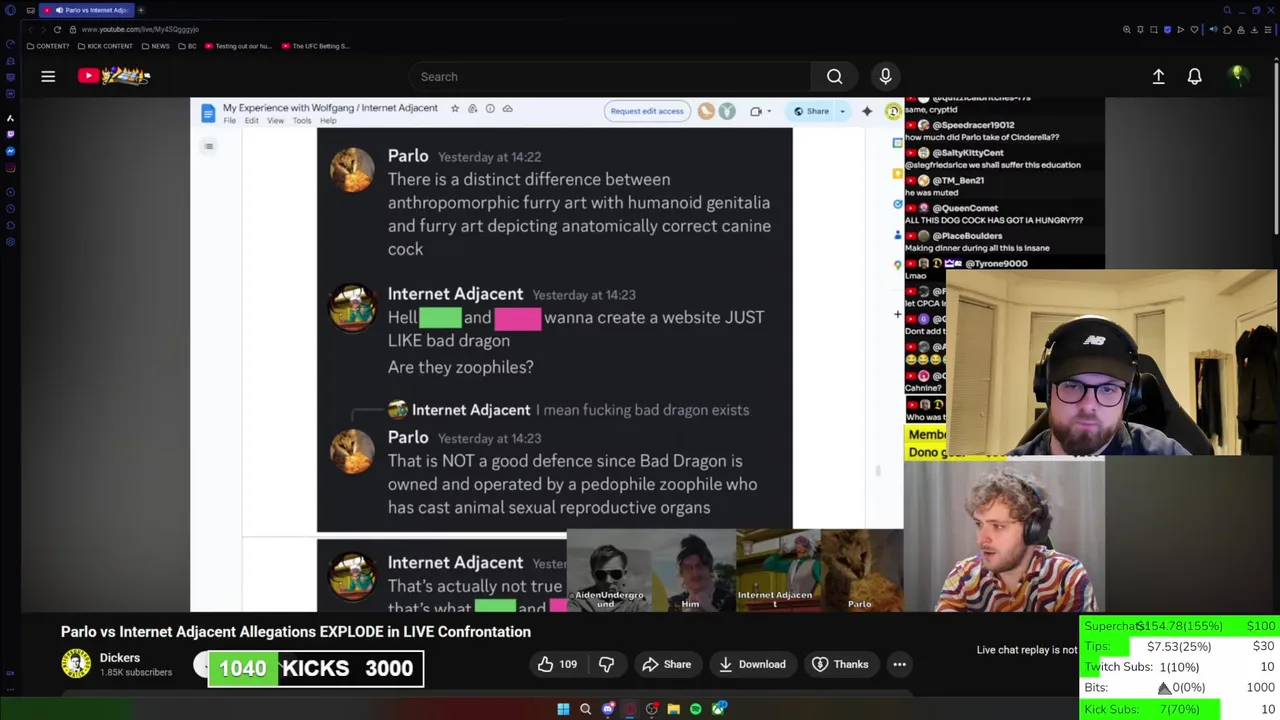
Task: Open the Edit menu in Google Docs
Action: click(251, 121)
